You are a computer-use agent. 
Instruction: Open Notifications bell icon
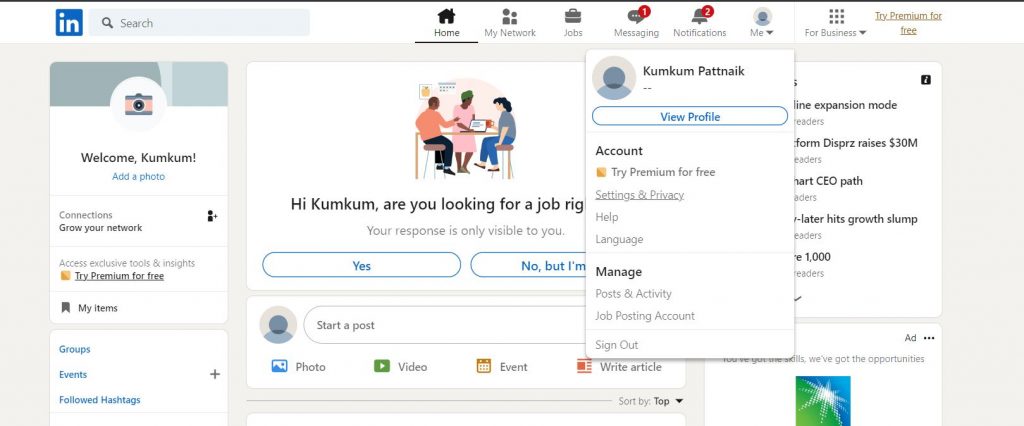point(699,16)
